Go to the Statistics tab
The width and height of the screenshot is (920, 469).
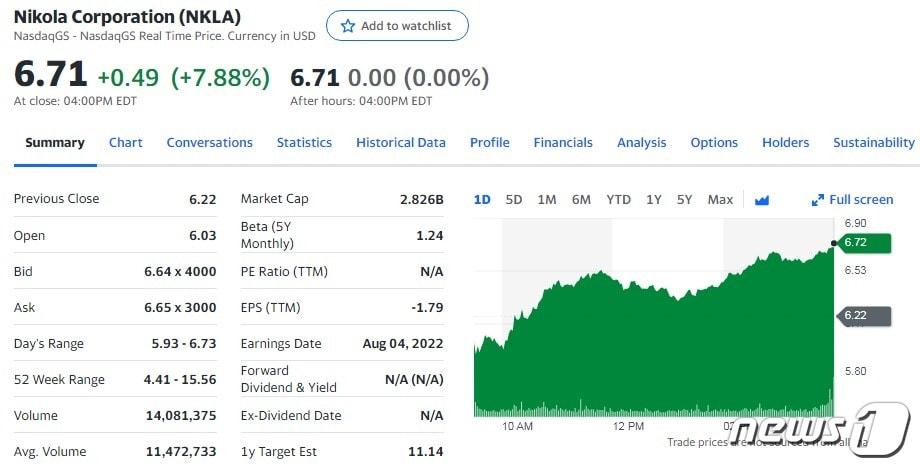tap(304, 143)
